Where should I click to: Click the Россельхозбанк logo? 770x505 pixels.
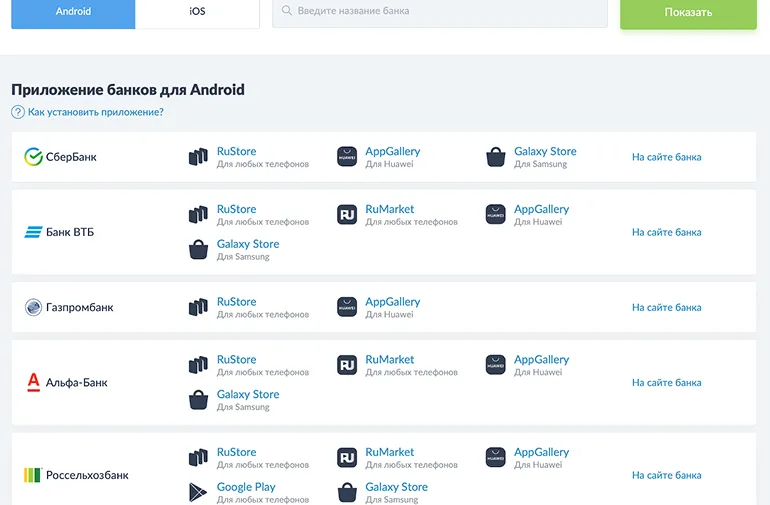33,475
